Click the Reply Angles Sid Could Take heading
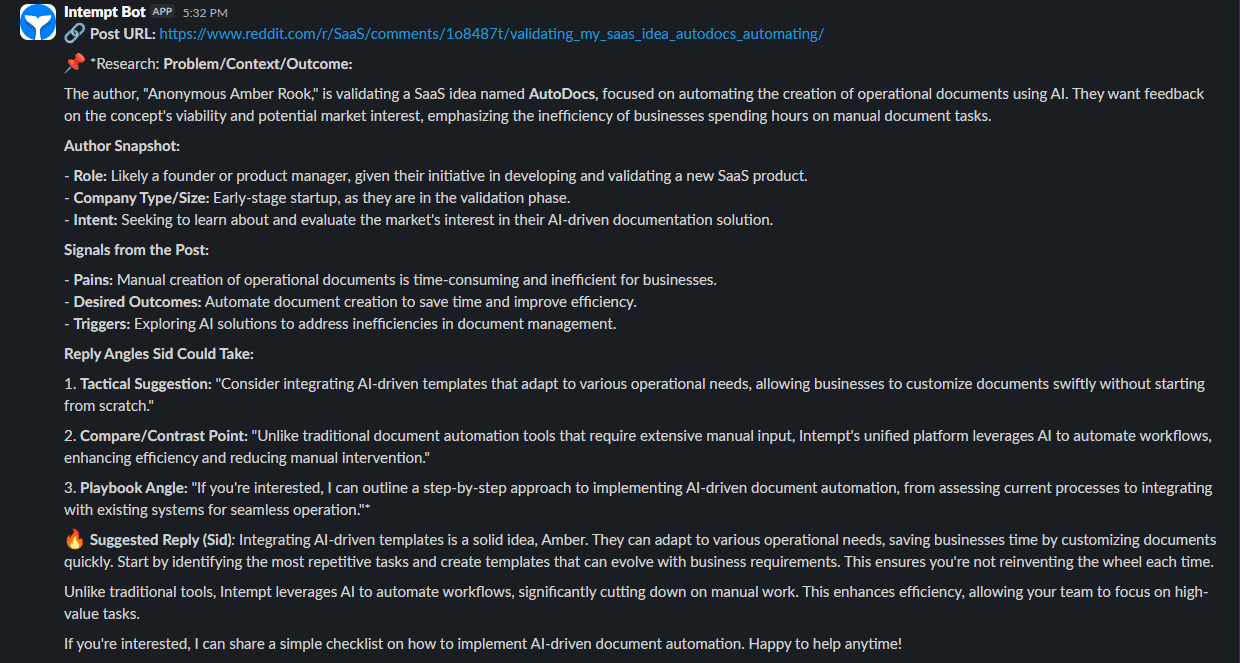The width and height of the screenshot is (1240, 663). click(x=159, y=354)
